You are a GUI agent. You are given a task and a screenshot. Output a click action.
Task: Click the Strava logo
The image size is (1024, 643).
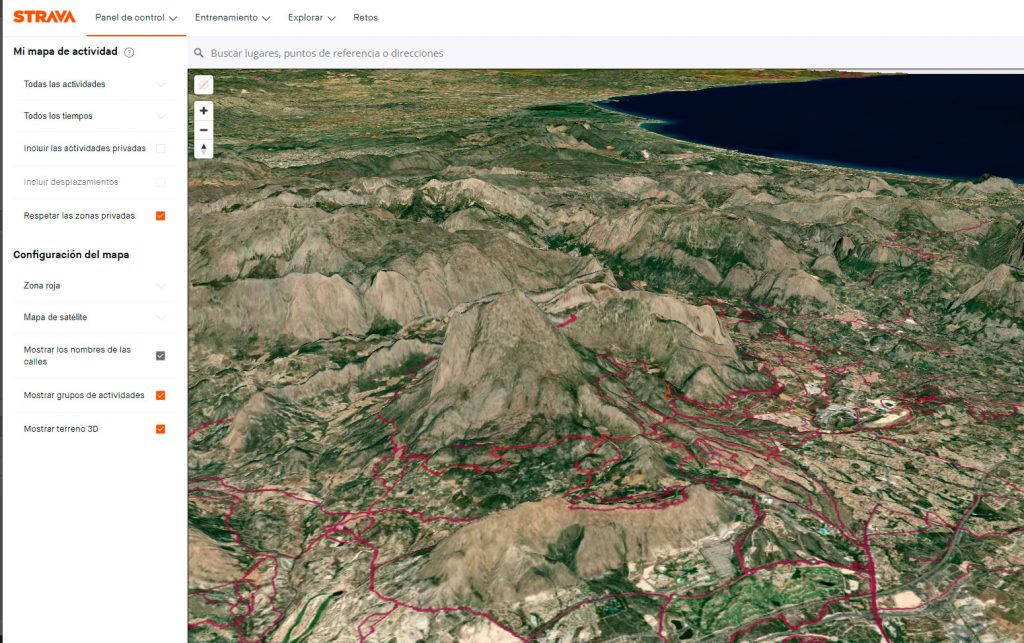[44, 17]
